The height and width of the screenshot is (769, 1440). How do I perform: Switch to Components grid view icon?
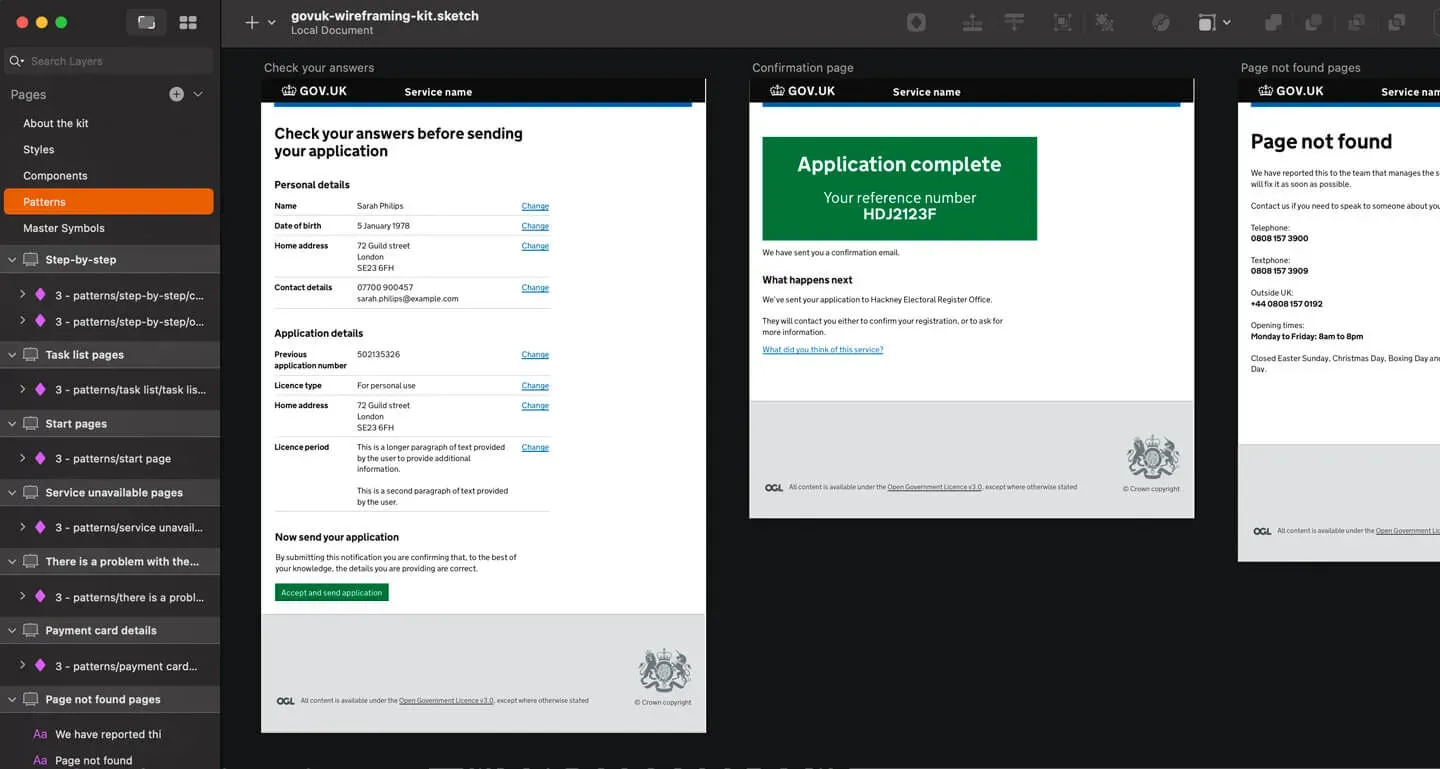click(x=187, y=22)
